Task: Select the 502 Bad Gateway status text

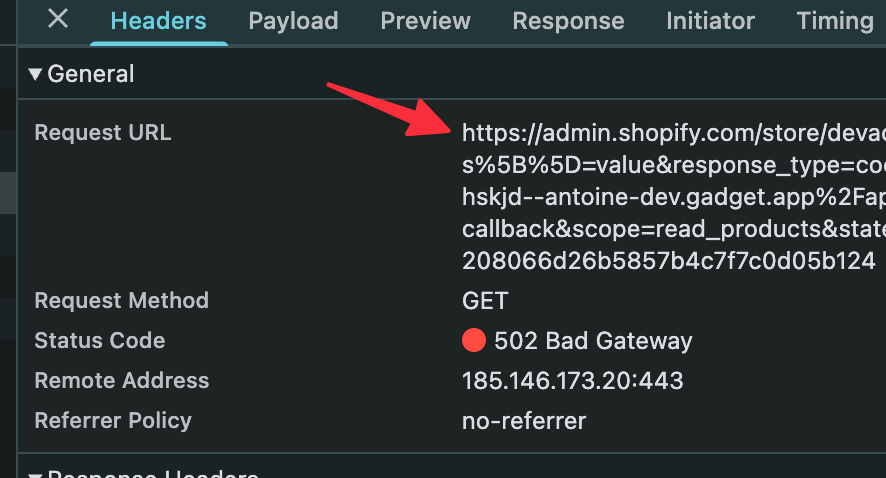Action: (x=593, y=341)
